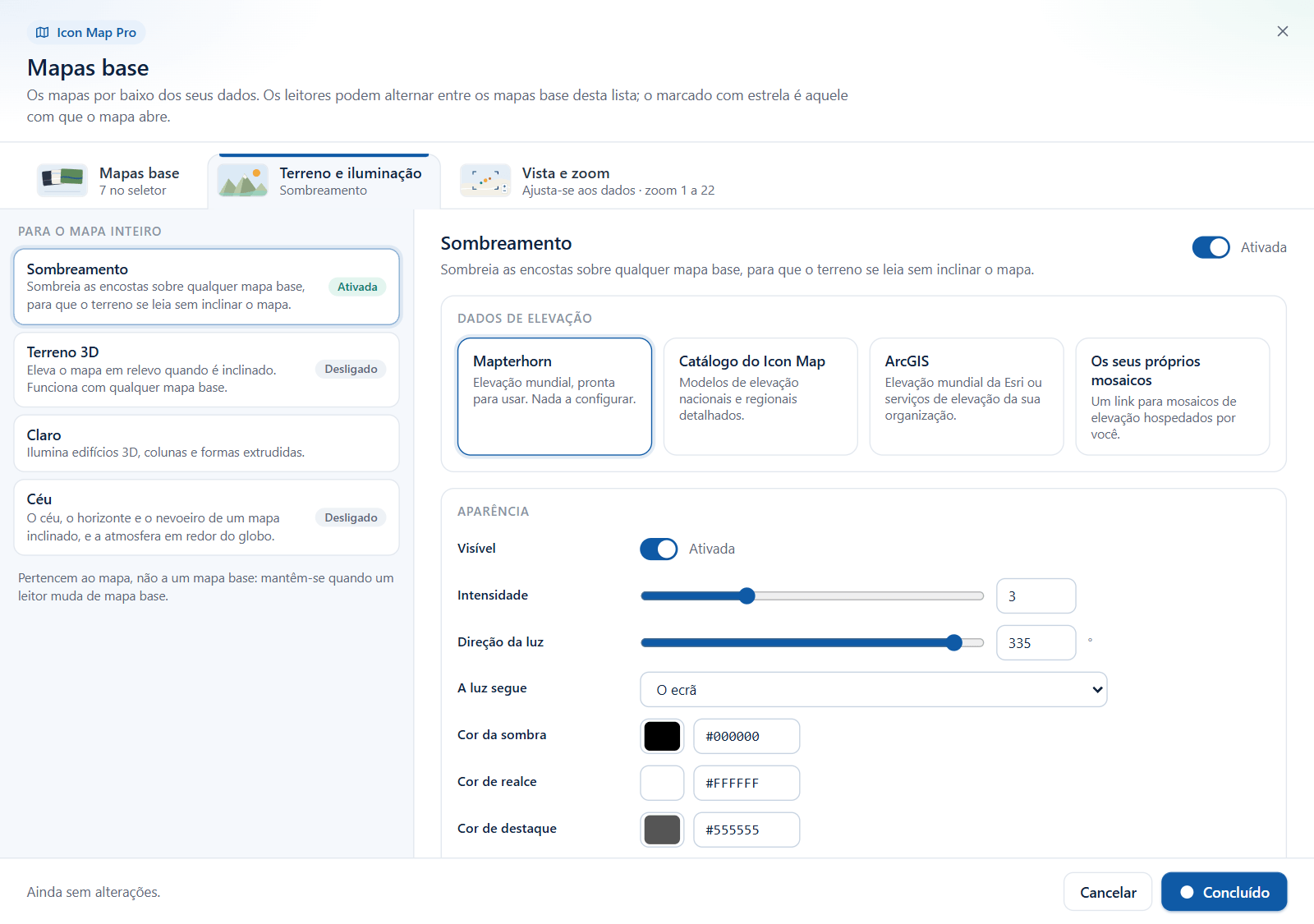Click the Cancelar button

click(x=1108, y=892)
